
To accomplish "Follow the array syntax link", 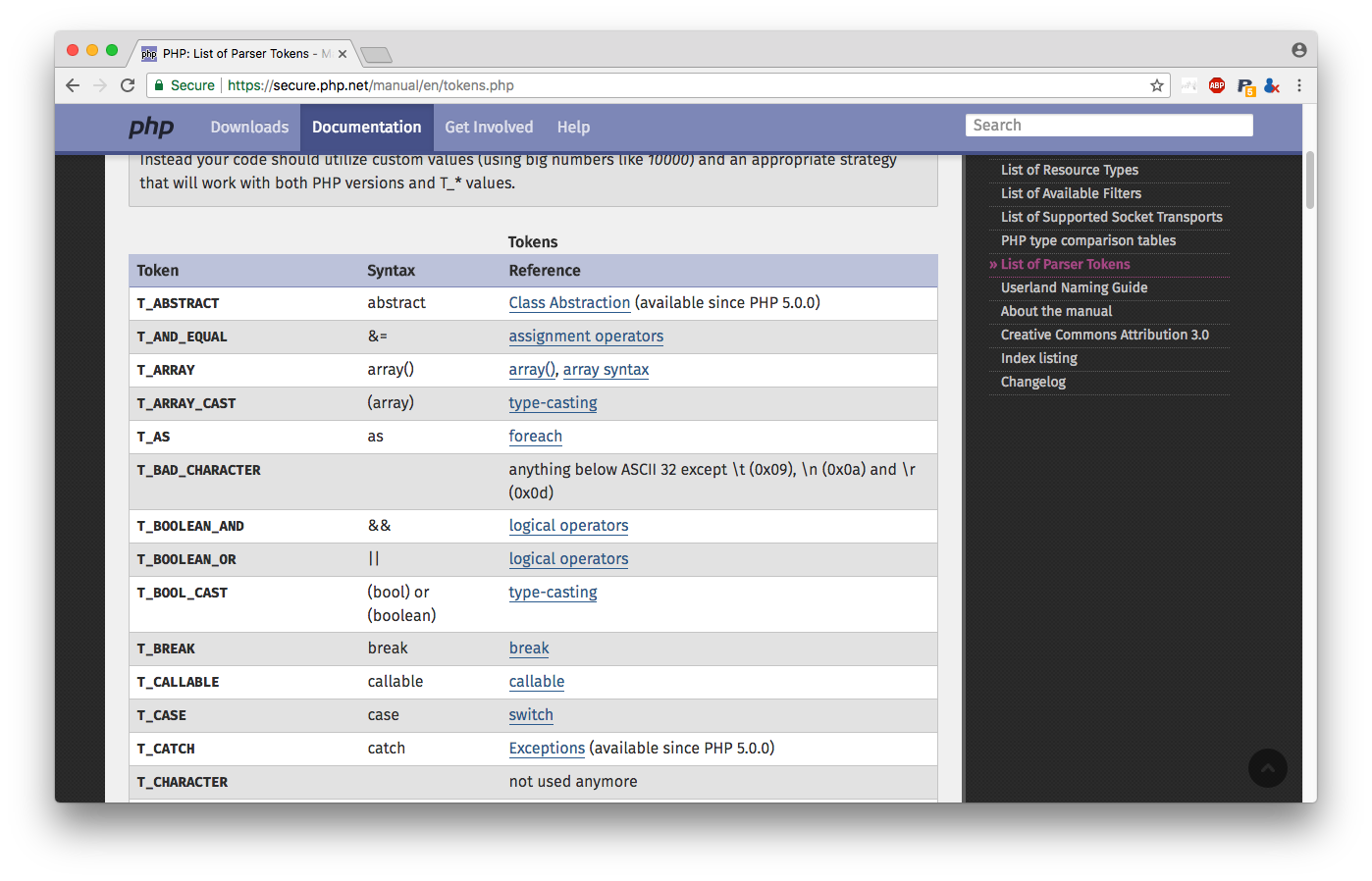I will (606, 370).
